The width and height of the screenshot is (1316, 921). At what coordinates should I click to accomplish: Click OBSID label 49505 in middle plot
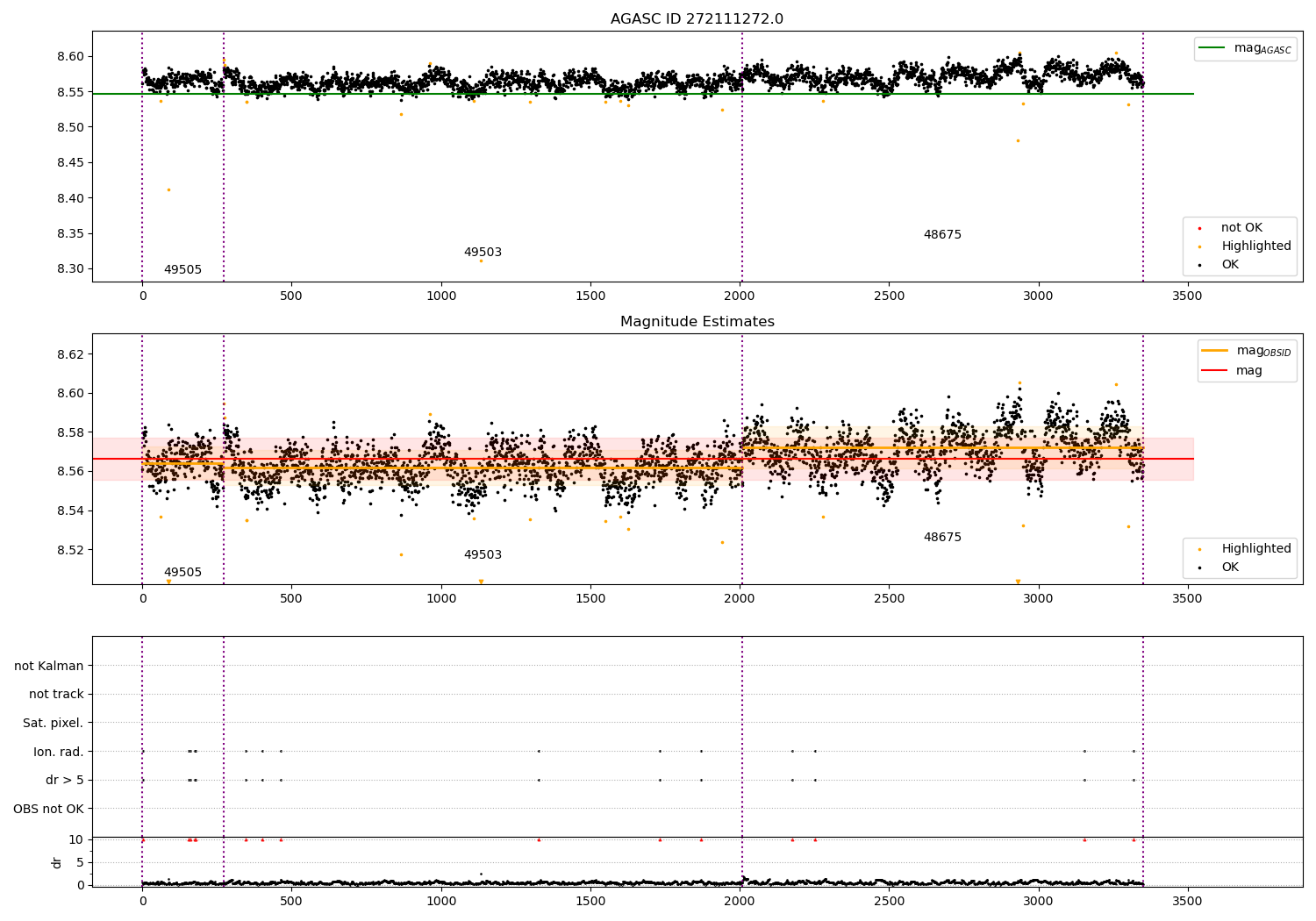(x=182, y=573)
